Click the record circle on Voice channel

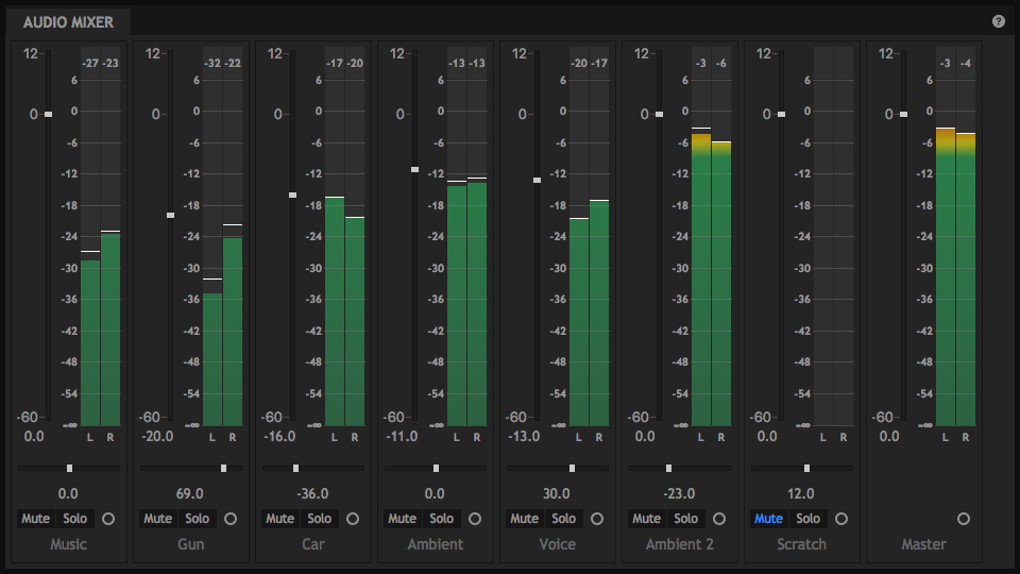point(597,519)
